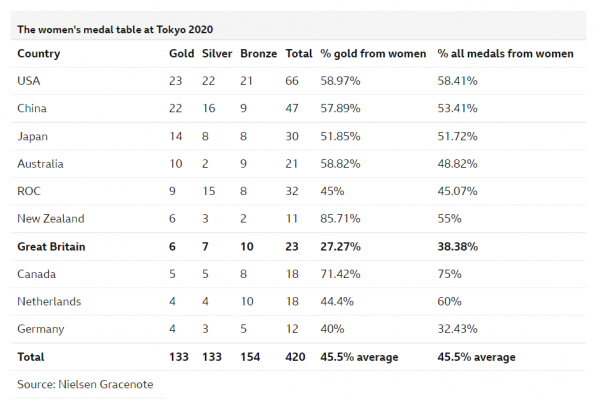Click the Total column header
The width and height of the screenshot is (600, 408).
(299, 54)
